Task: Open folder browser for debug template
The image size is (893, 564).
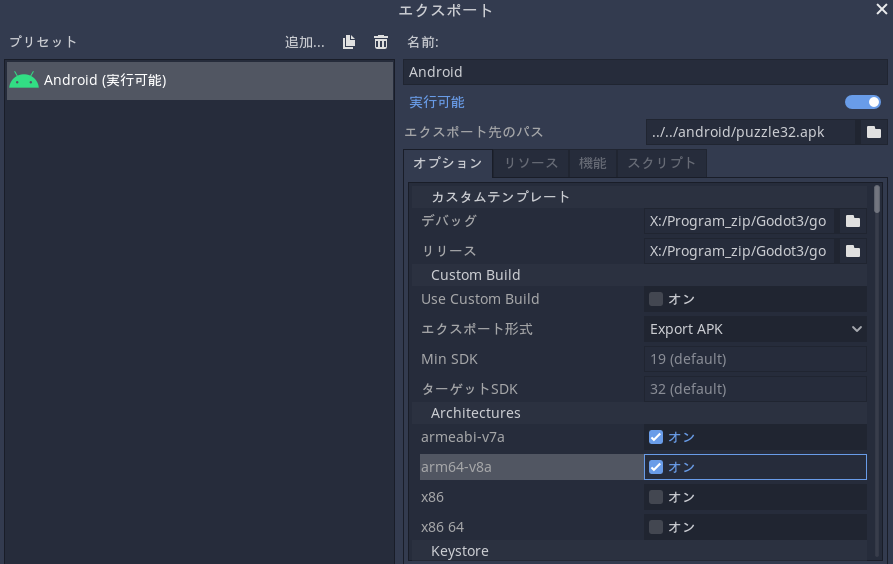Action: click(x=852, y=221)
